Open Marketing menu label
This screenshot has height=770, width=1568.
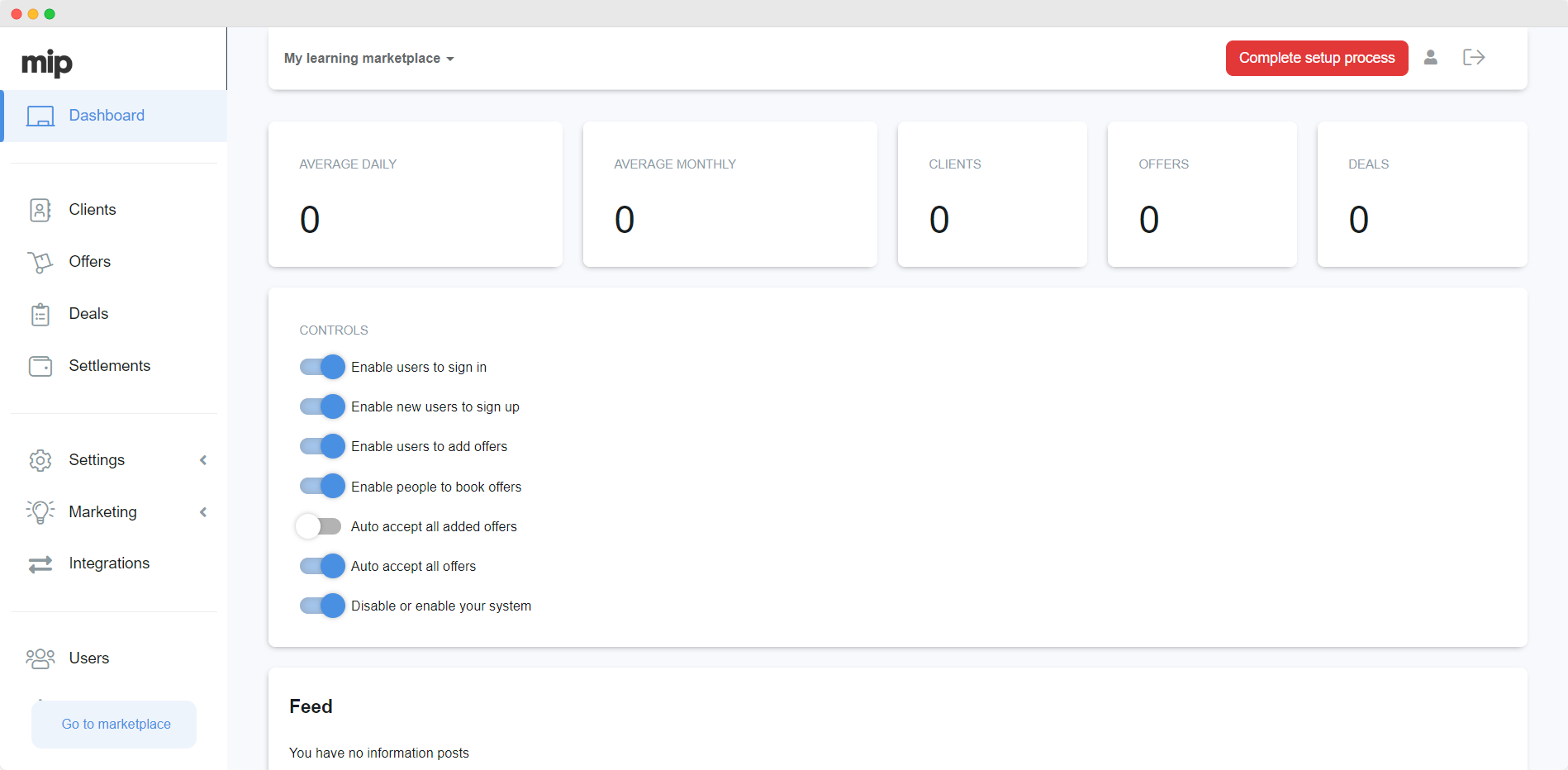click(103, 512)
